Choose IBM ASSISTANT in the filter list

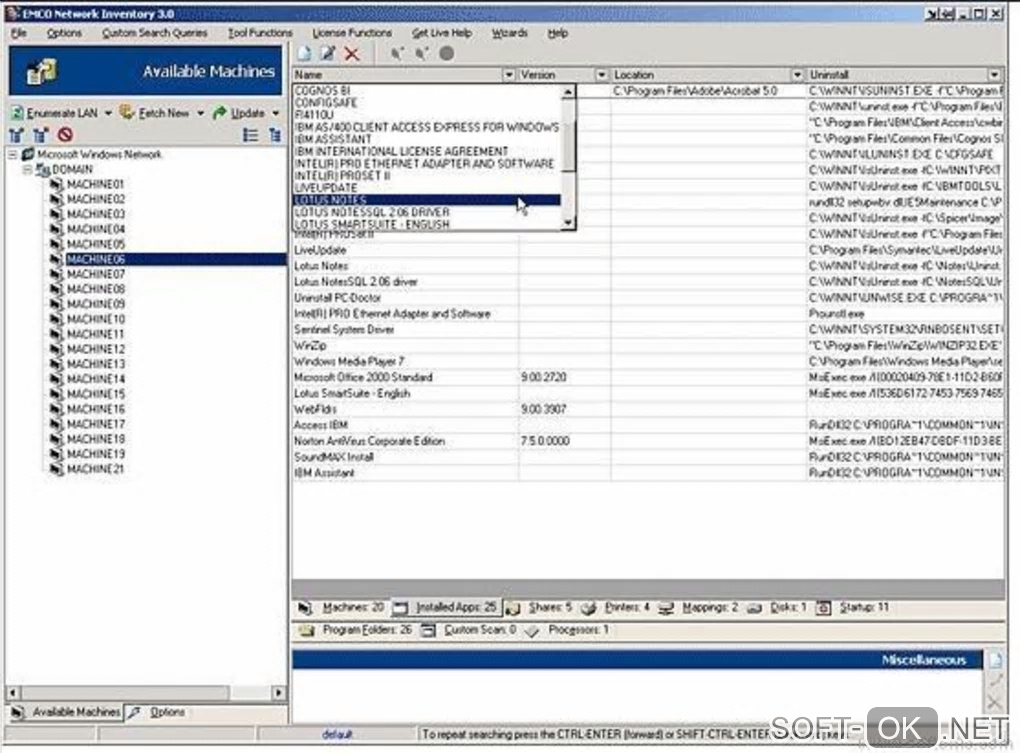(427, 139)
